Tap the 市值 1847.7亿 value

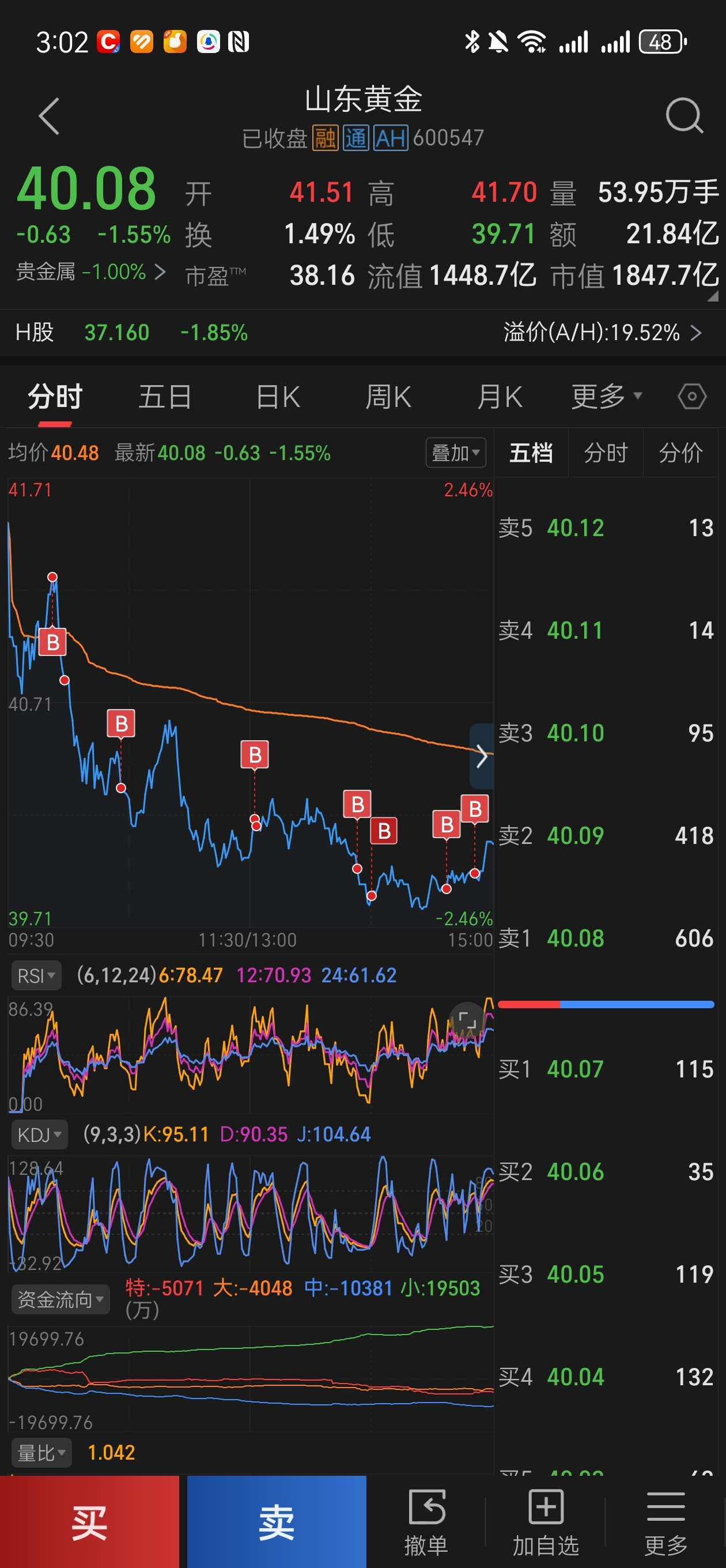point(665,275)
